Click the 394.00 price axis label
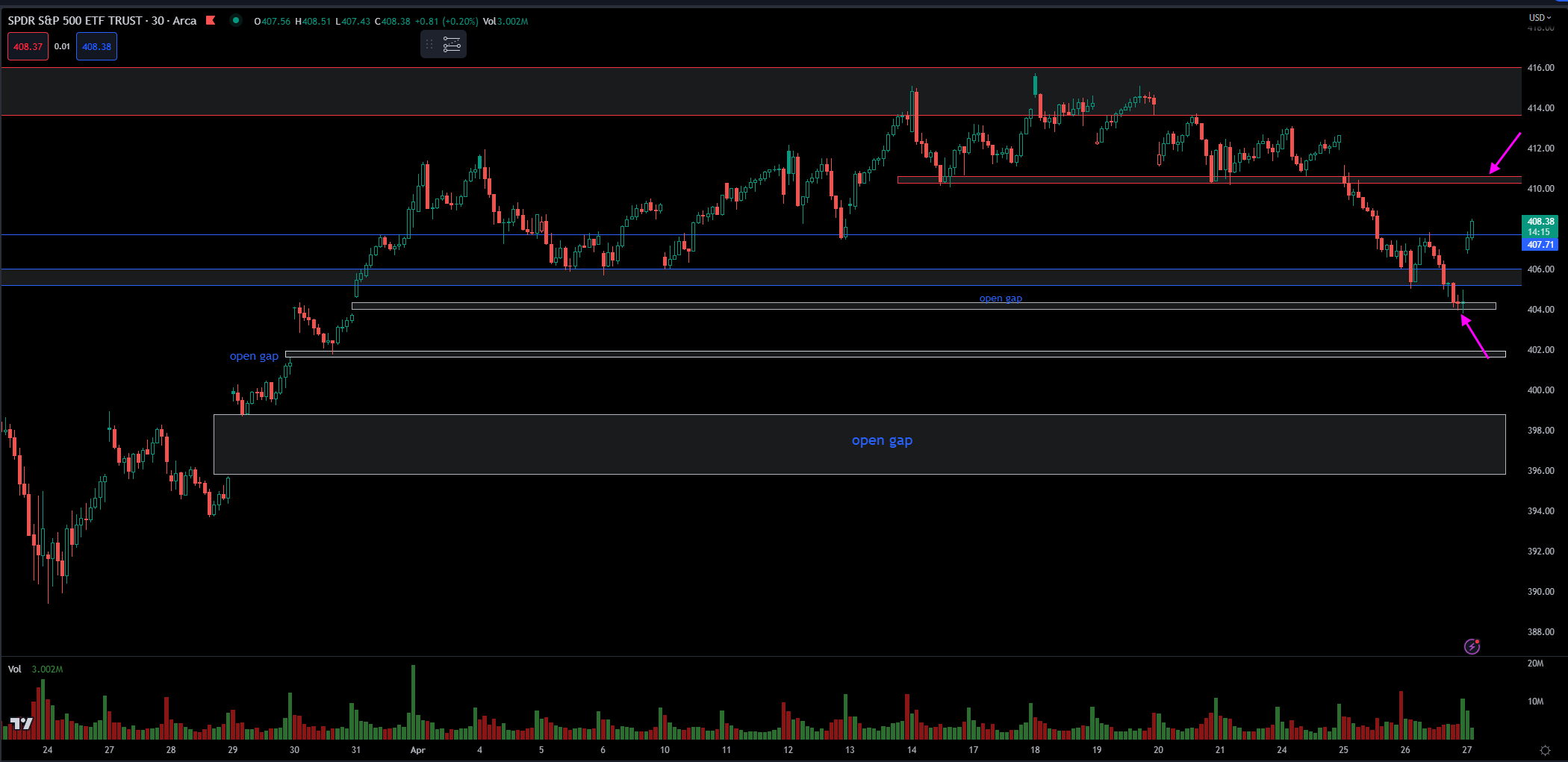Image resolution: width=1568 pixels, height=762 pixels. click(1540, 511)
